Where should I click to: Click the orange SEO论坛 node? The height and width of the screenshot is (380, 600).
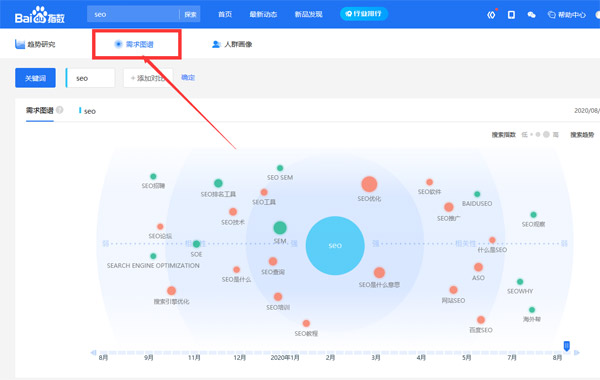coord(160,227)
